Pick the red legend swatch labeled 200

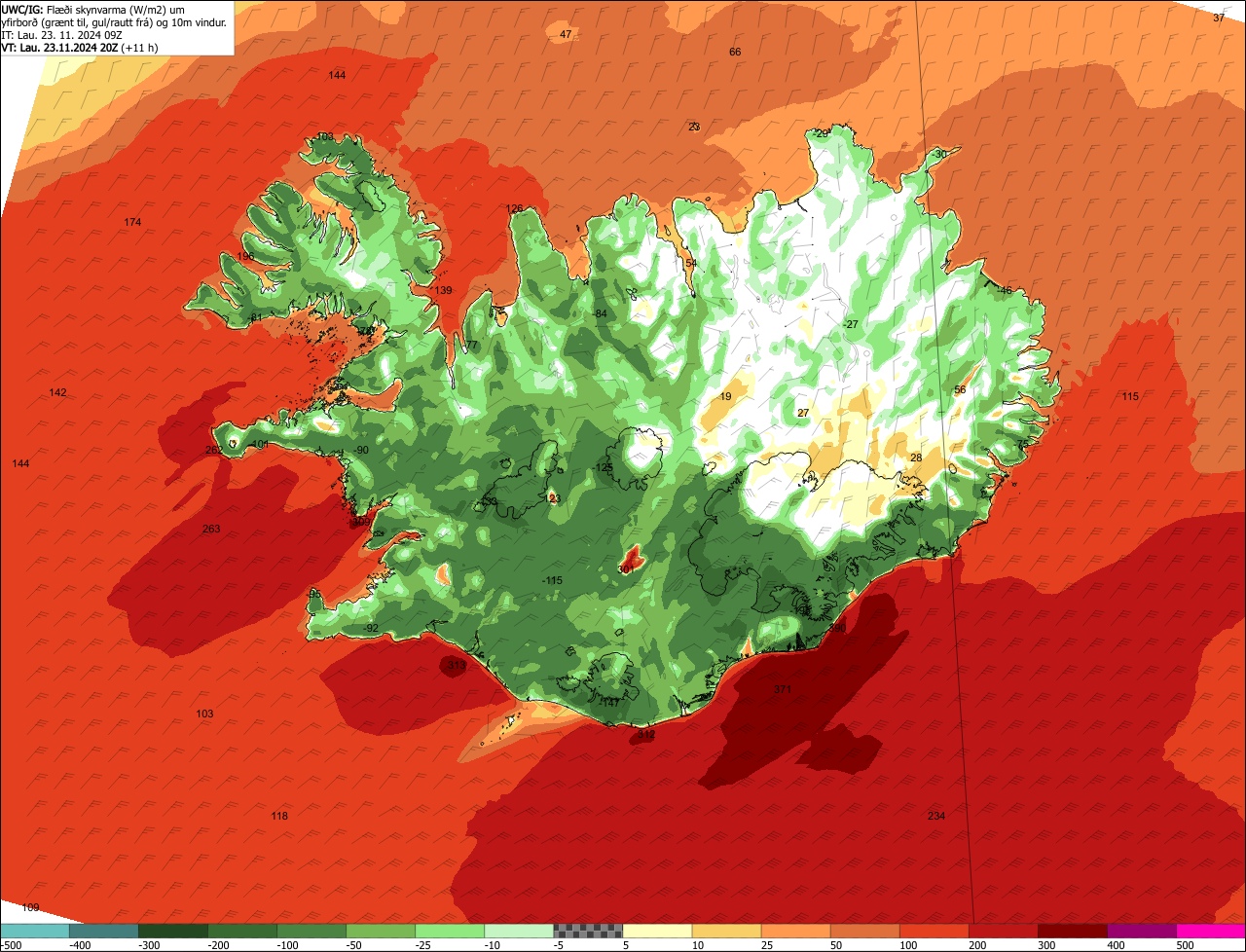(1003, 931)
